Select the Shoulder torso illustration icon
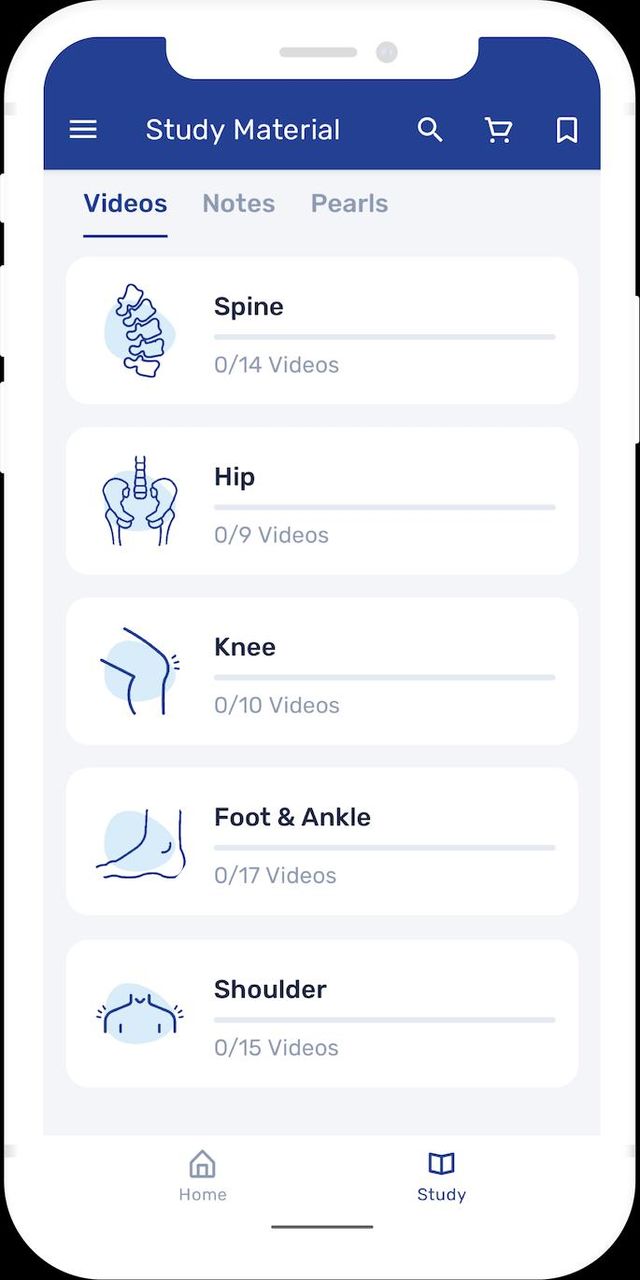 tap(138, 1013)
